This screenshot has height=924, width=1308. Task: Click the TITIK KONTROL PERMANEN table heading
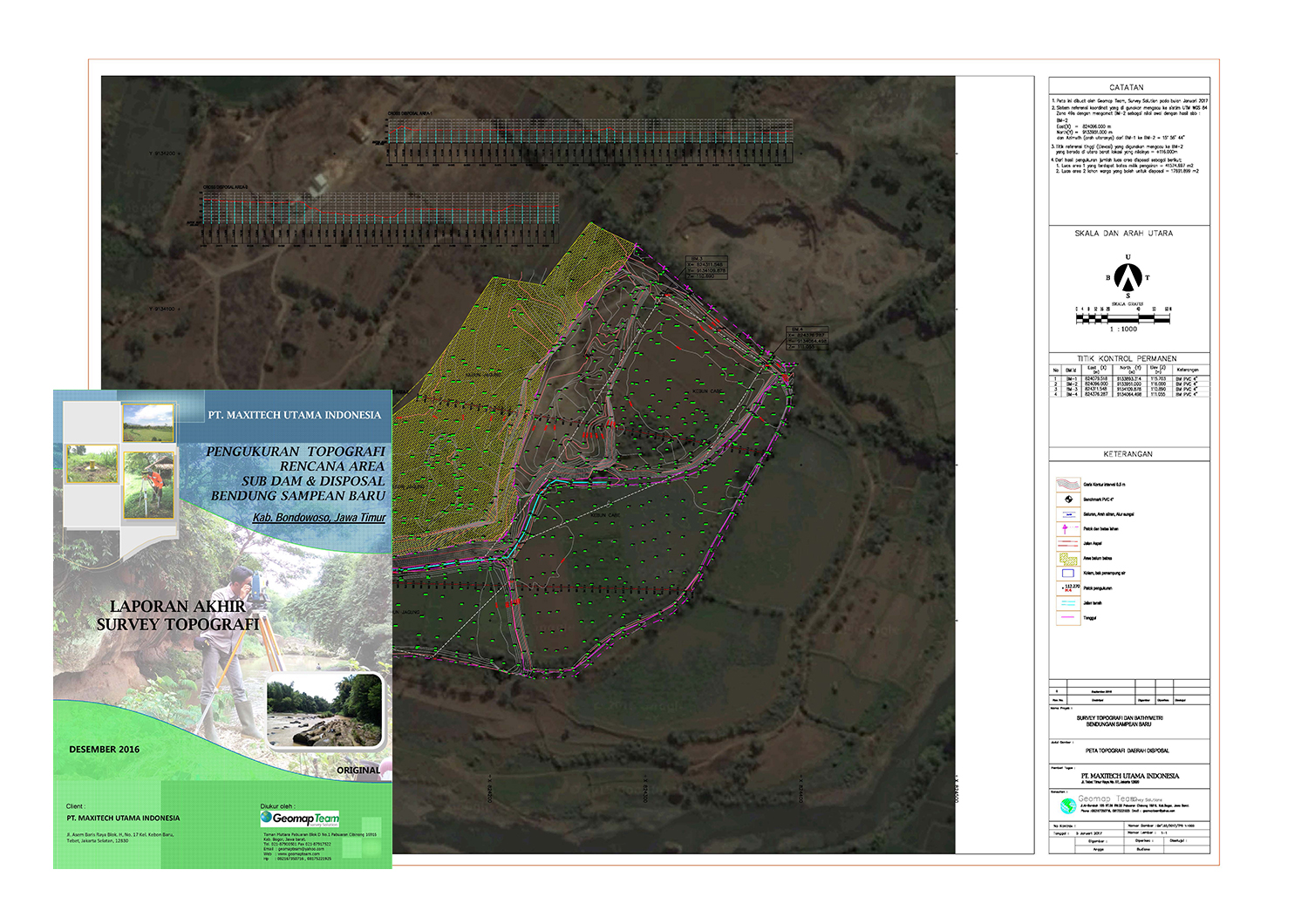[x=1127, y=358]
